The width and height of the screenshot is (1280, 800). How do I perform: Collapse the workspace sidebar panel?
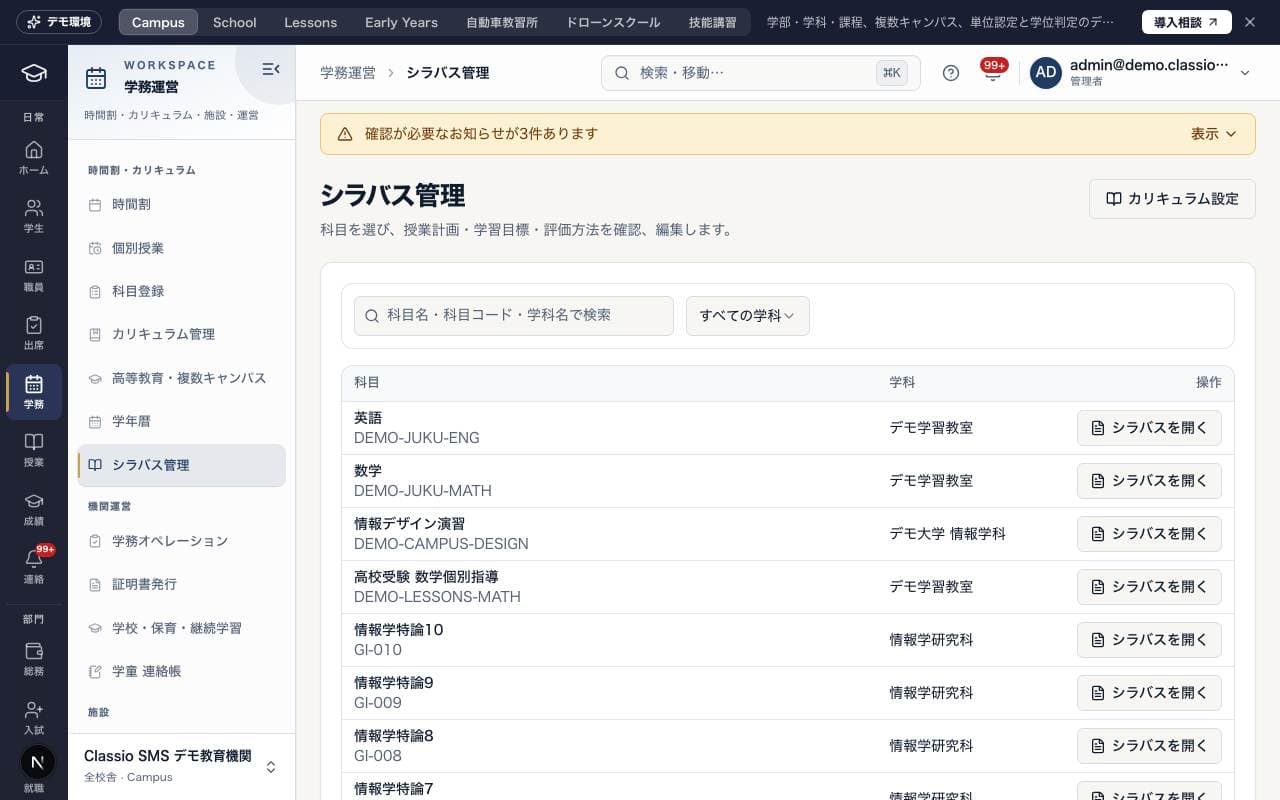click(x=270, y=69)
